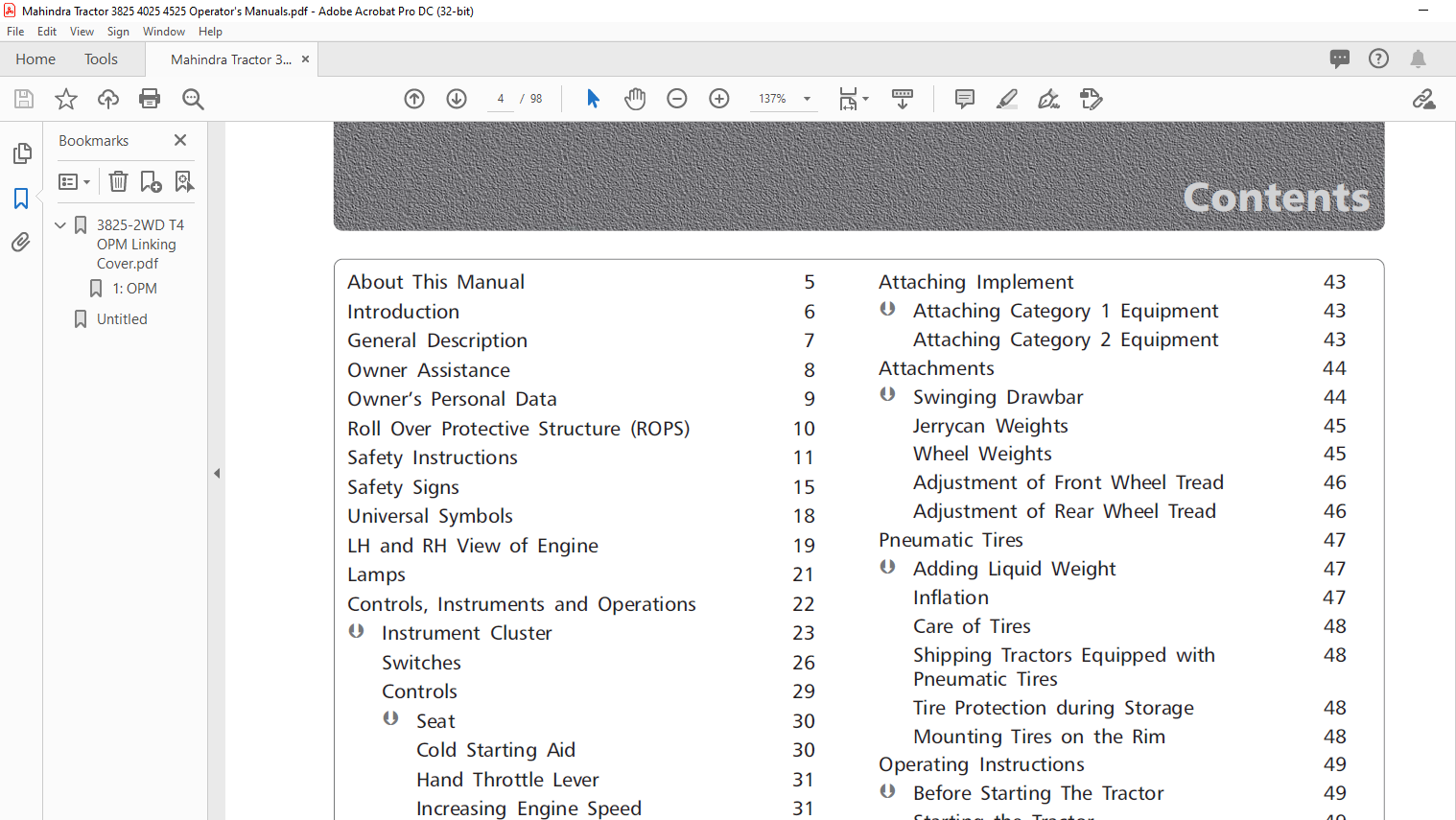The width and height of the screenshot is (1456, 820).
Task: Open the Sign menu
Action: [118, 32]
